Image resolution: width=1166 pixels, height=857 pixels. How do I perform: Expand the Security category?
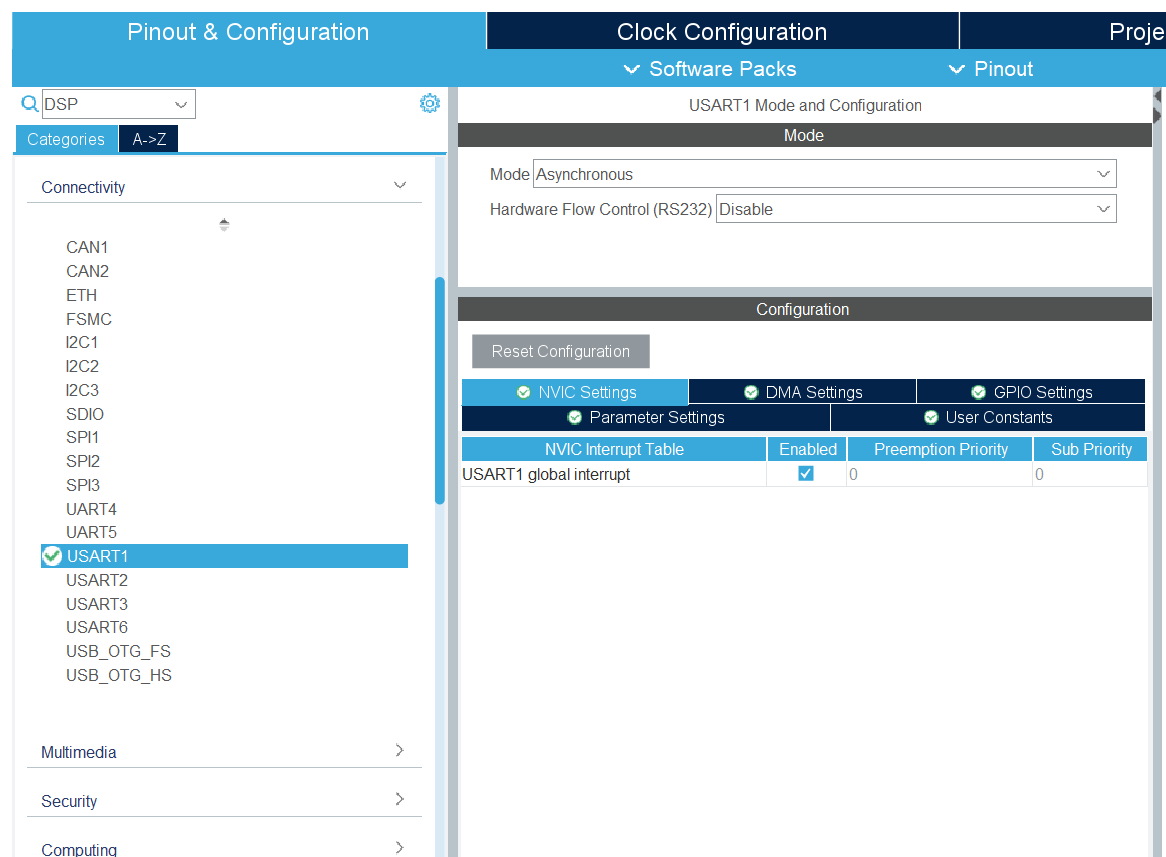coord(400,800)
